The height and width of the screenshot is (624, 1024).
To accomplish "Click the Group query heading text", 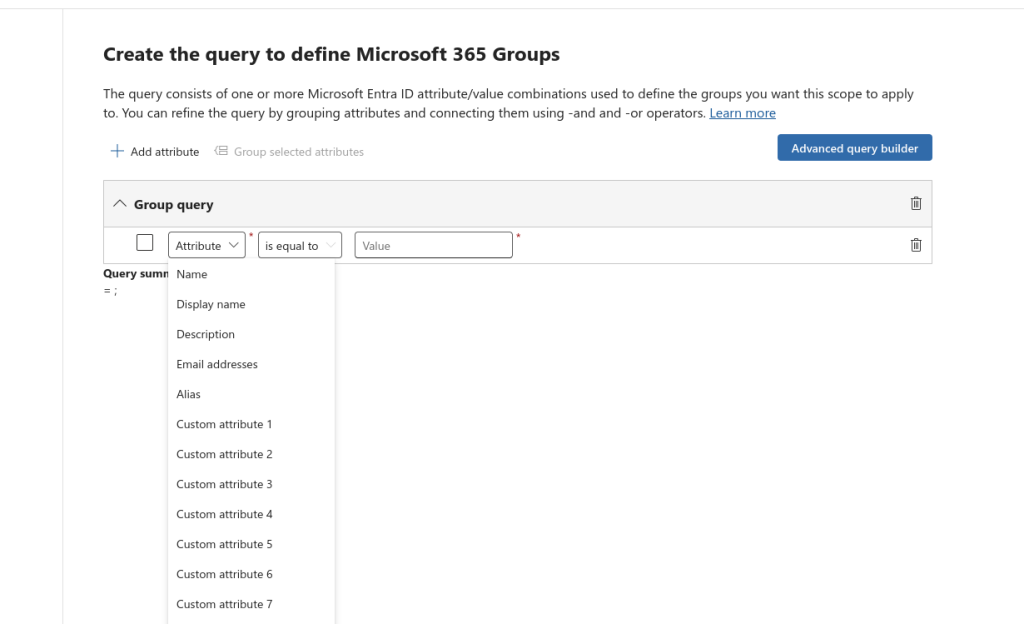I will [174, 205].
